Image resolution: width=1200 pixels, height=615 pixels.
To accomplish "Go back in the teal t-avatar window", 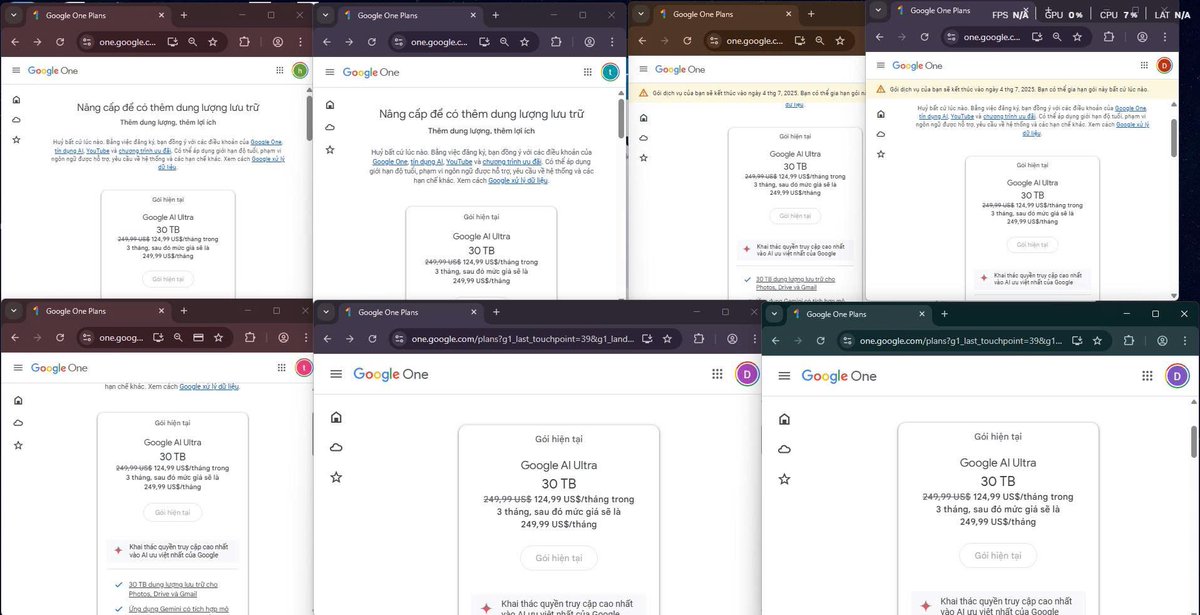I will click(325, 42).
